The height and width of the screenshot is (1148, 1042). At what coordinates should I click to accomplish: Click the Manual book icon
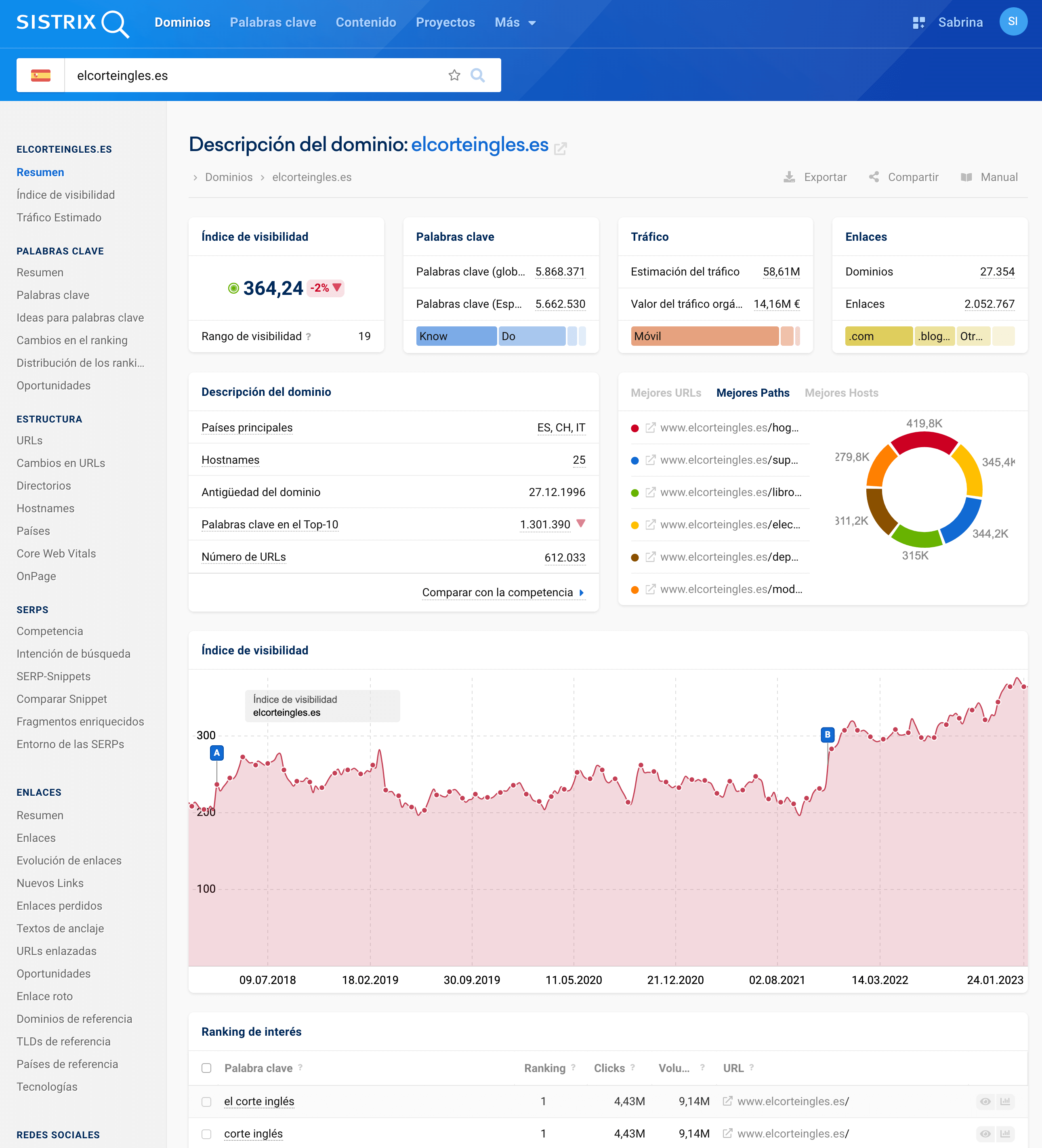(966, 177)
